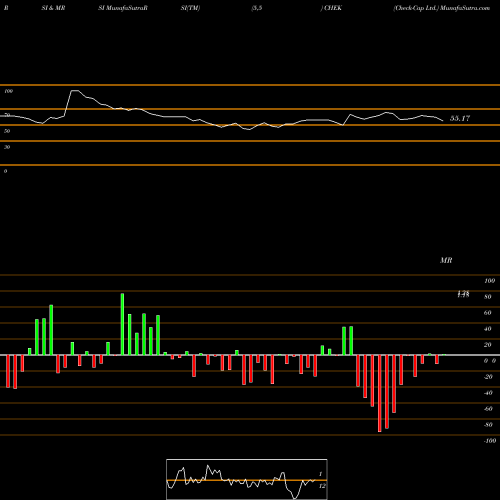This screenshot has width=500, height=500.
Task: Click the MR axis label -40
Action: 488,393
